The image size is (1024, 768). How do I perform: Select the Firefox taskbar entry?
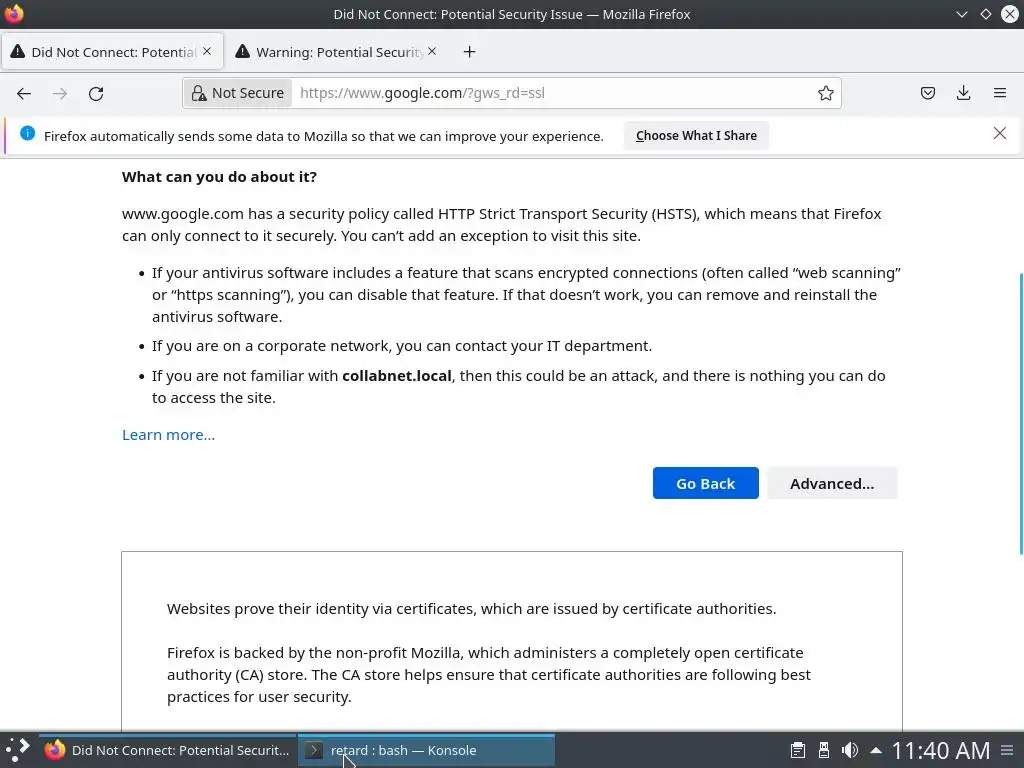(168, 750)
